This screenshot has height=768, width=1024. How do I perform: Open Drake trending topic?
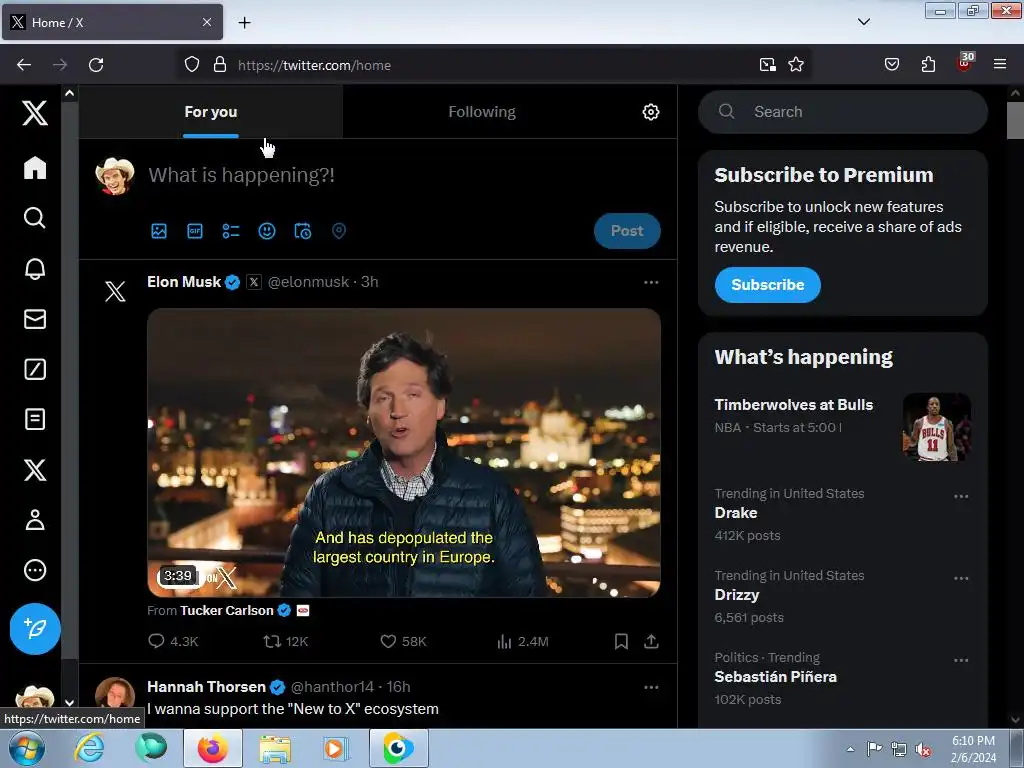click(x=736, y=513)
